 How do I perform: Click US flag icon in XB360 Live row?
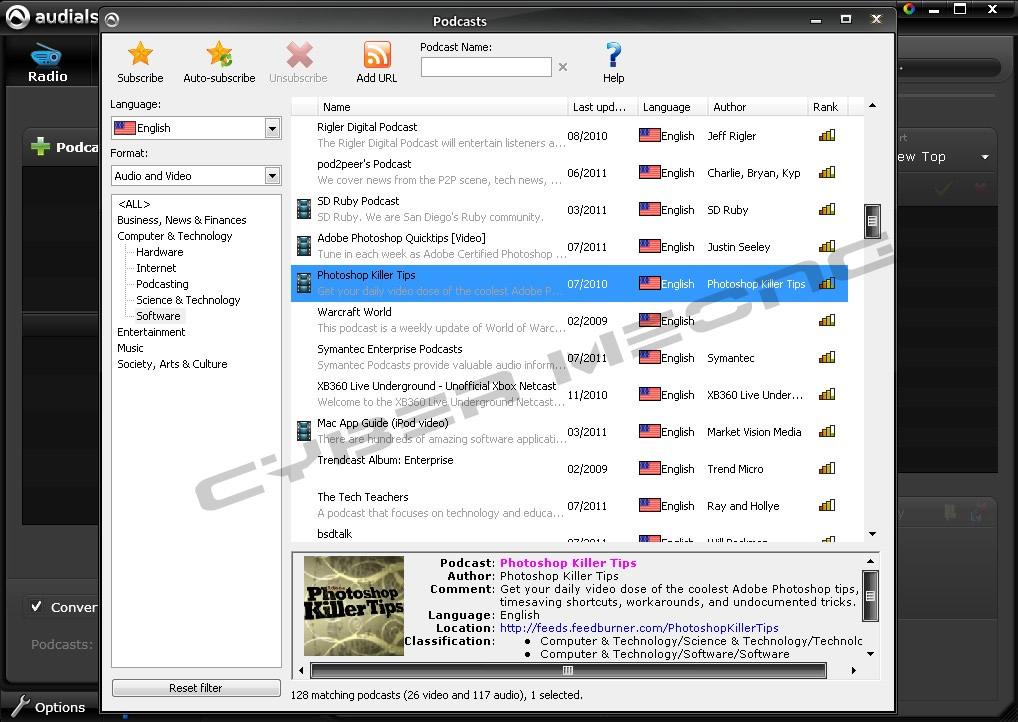649,394
